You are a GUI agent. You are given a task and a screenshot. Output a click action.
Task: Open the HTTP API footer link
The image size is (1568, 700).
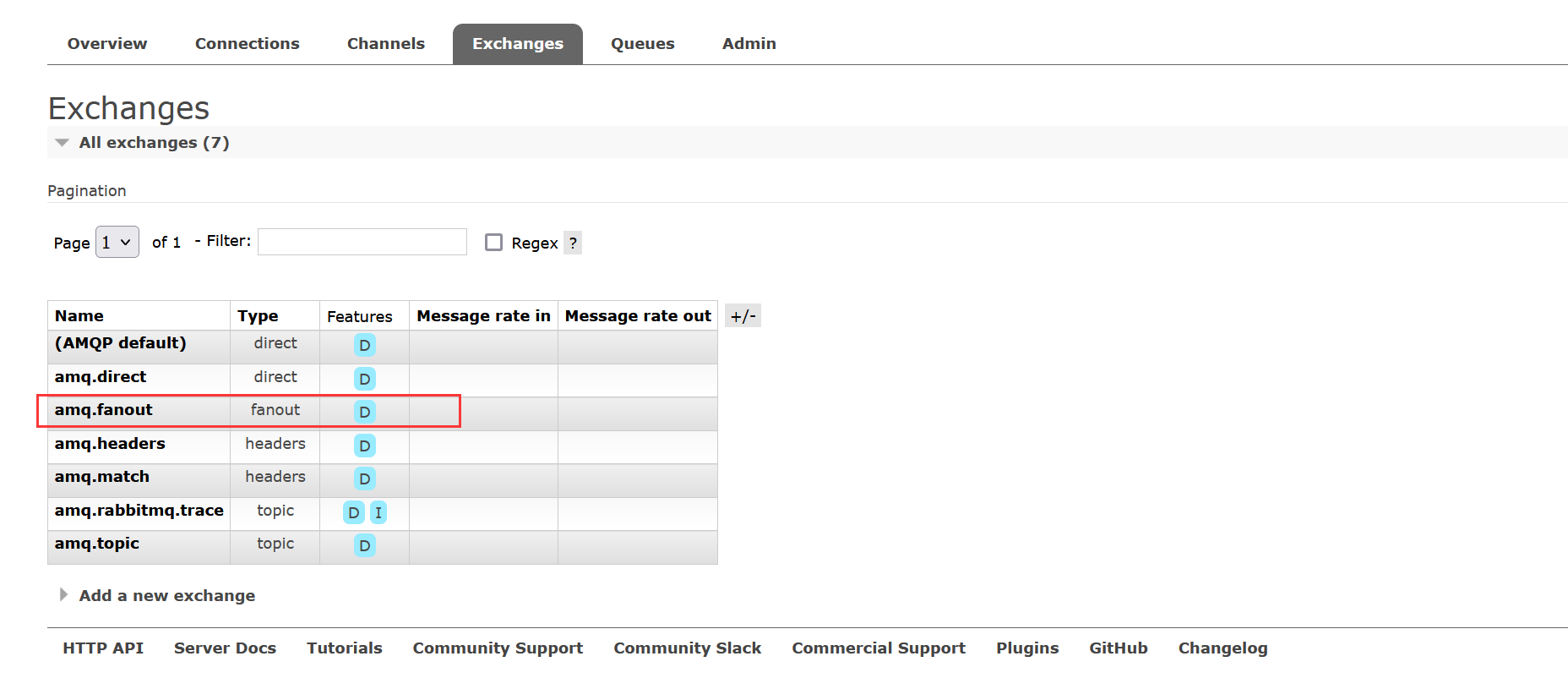[x=103, y=648]
